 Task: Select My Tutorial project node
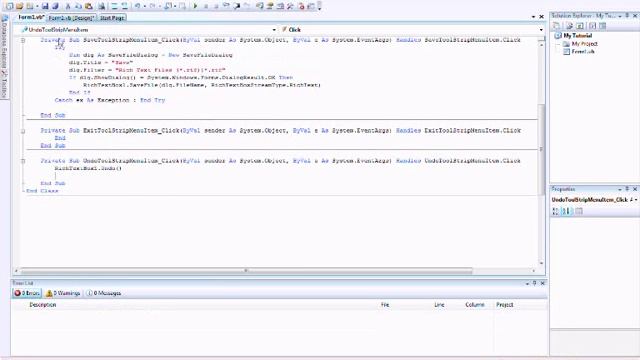pyautogui.click(x=577, y=36)
